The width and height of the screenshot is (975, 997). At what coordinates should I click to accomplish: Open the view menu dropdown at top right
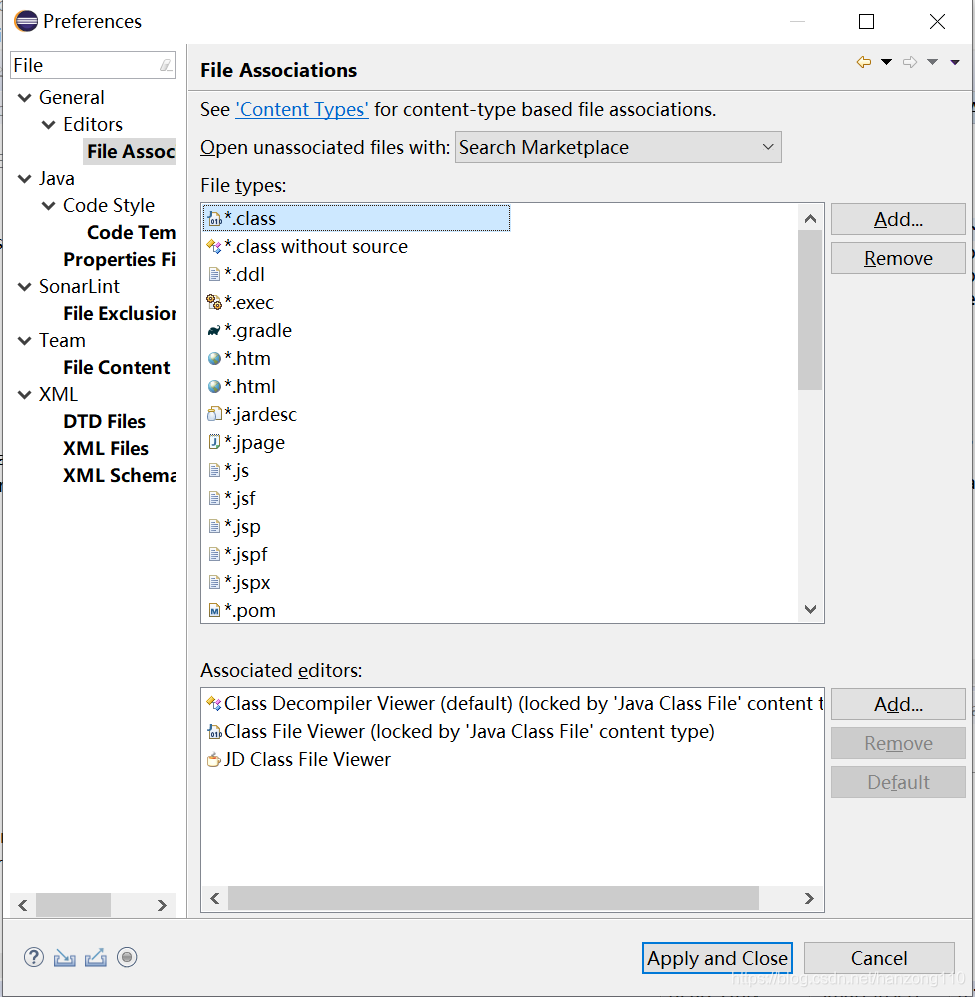[955, 61]
